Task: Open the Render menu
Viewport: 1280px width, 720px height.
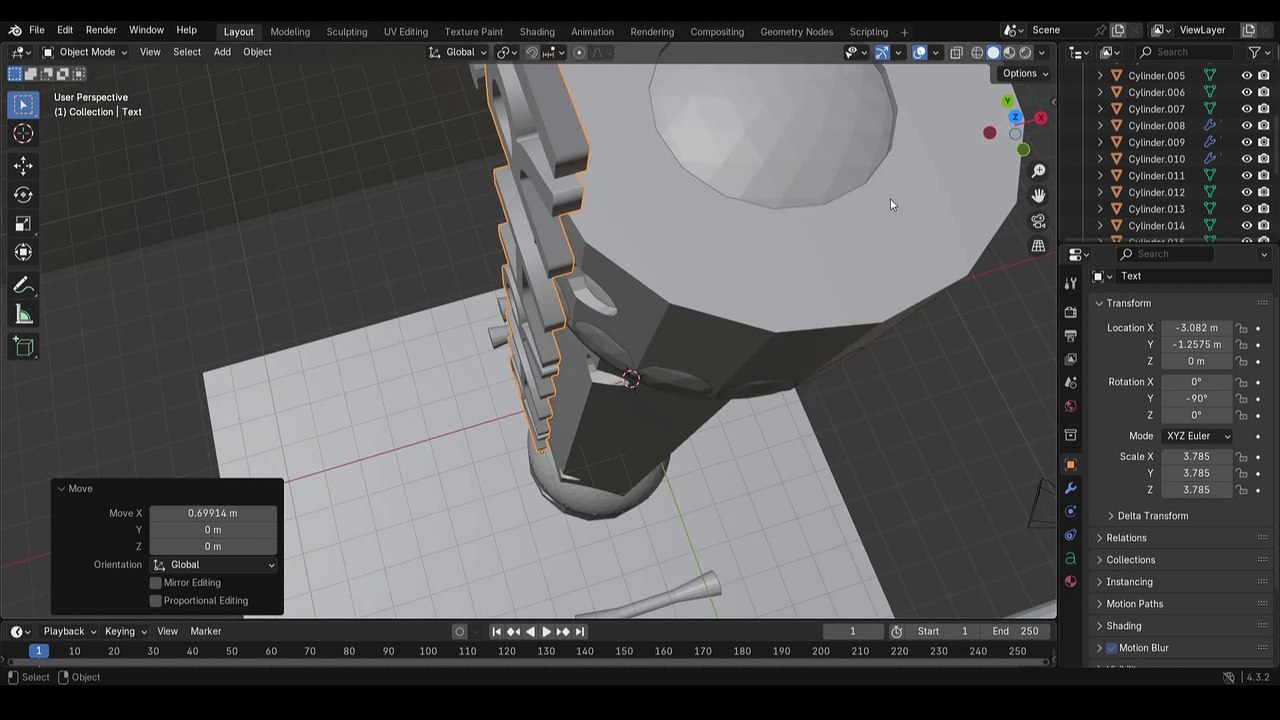Action: coord(101,30)
